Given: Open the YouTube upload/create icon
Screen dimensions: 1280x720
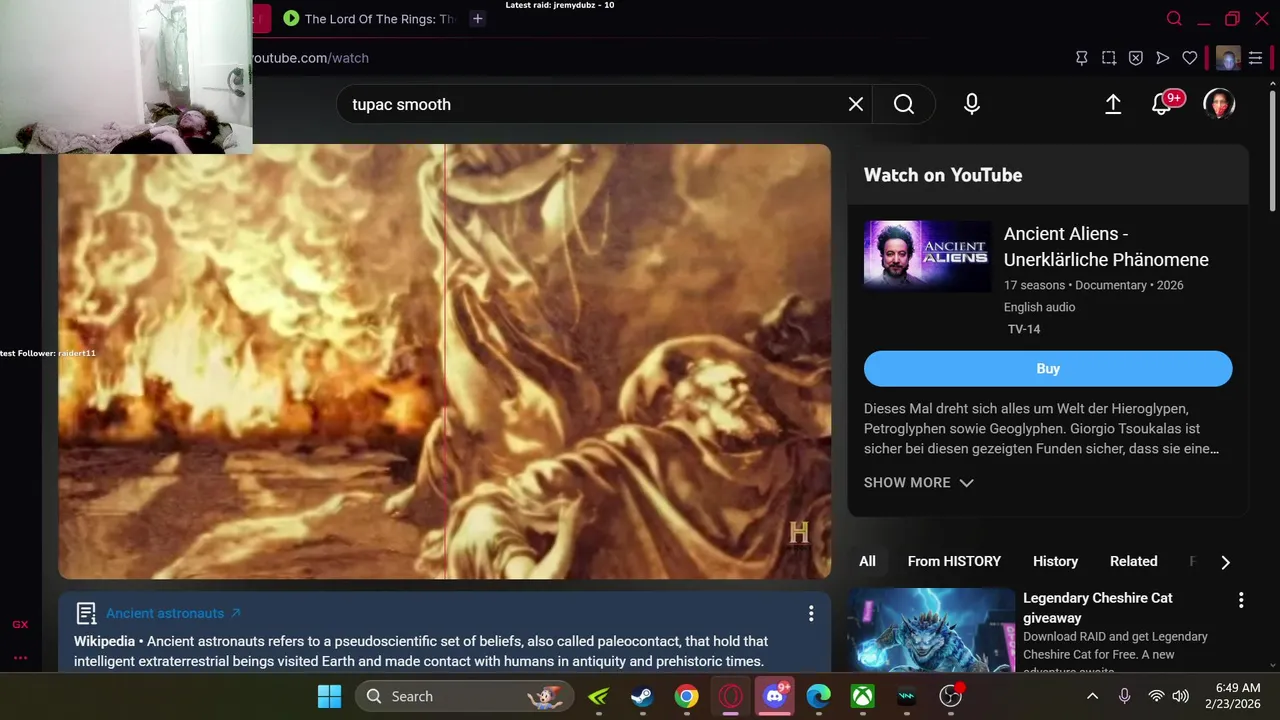Looking at the screenshot, I should pyautogui.click(x=1113, y=104).
